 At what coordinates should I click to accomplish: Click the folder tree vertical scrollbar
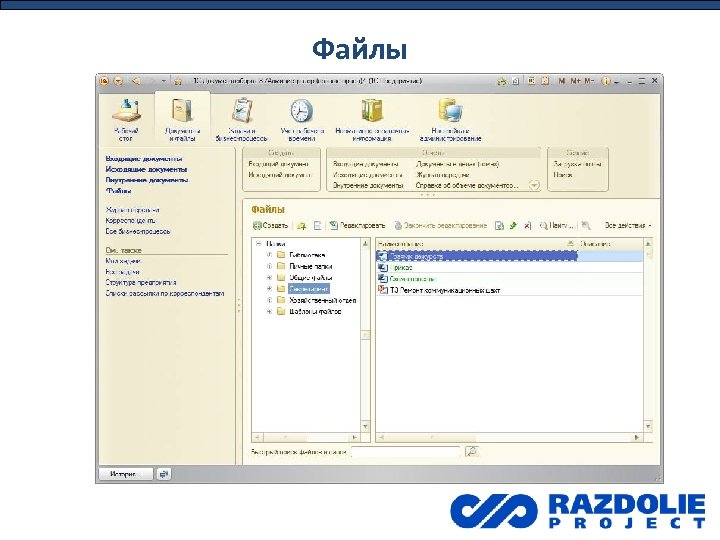366,335
